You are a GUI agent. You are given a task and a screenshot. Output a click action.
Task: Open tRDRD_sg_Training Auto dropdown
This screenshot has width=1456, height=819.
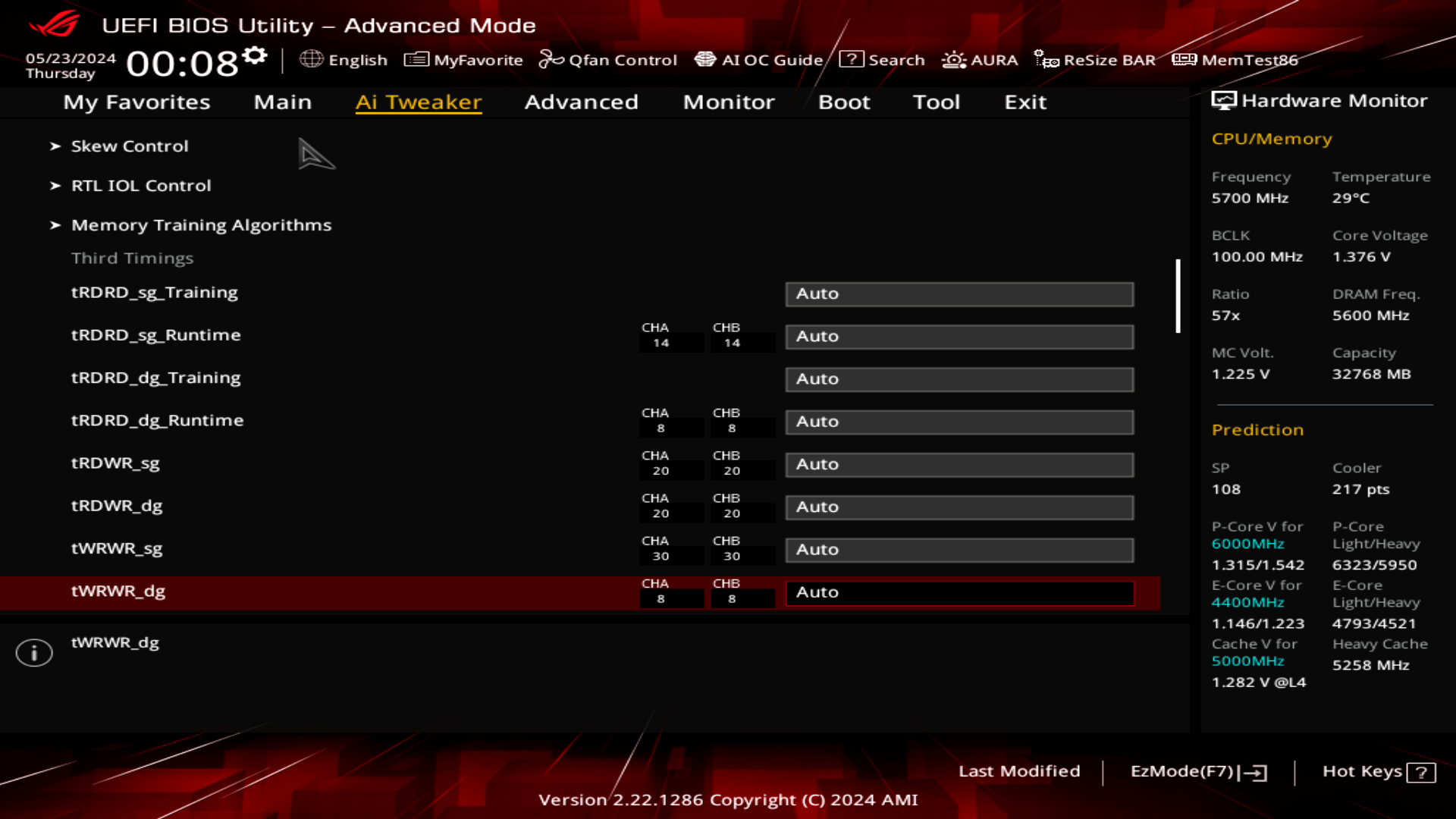[x=959, y=294]
